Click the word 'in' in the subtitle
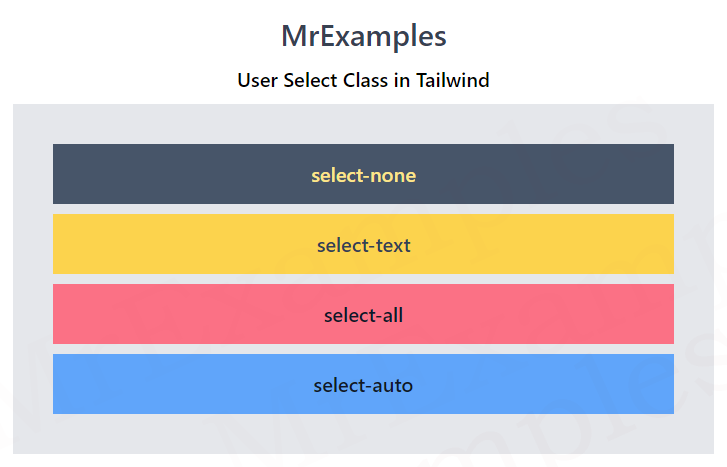Screen dimensions: 727x467 (402, 80)
